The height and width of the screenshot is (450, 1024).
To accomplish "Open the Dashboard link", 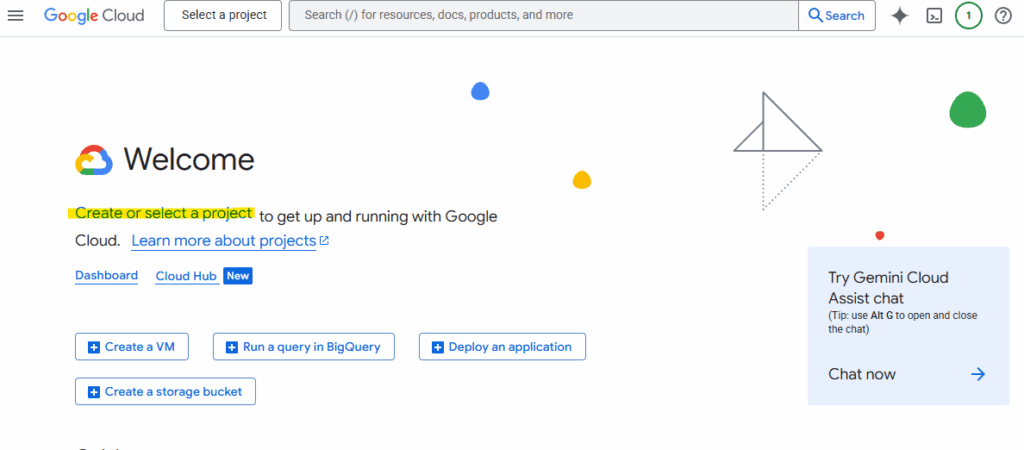I will [x=106, y=276].
